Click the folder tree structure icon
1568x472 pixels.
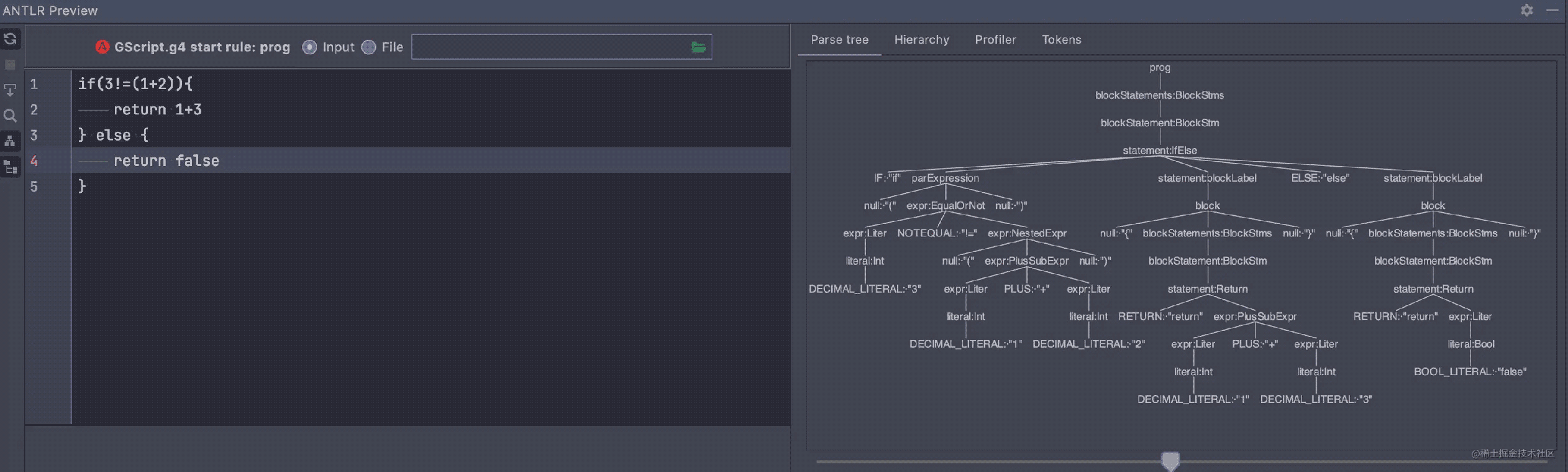click(x=10, y=167)
